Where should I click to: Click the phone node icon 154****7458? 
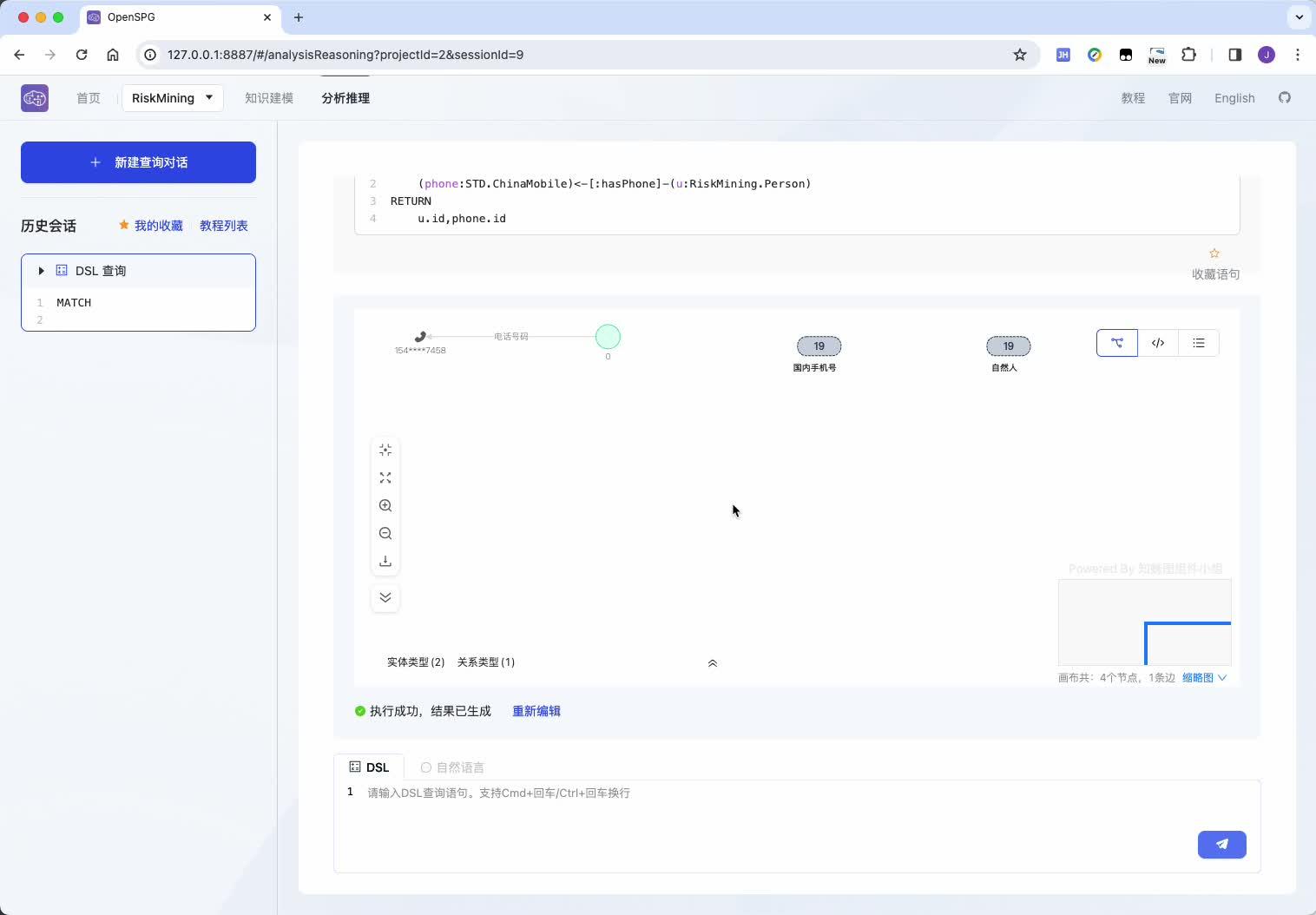tap(420, 337)
